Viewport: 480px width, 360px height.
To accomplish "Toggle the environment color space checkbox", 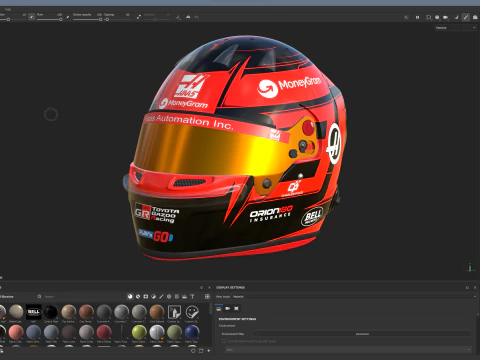I will coord(224,341).
